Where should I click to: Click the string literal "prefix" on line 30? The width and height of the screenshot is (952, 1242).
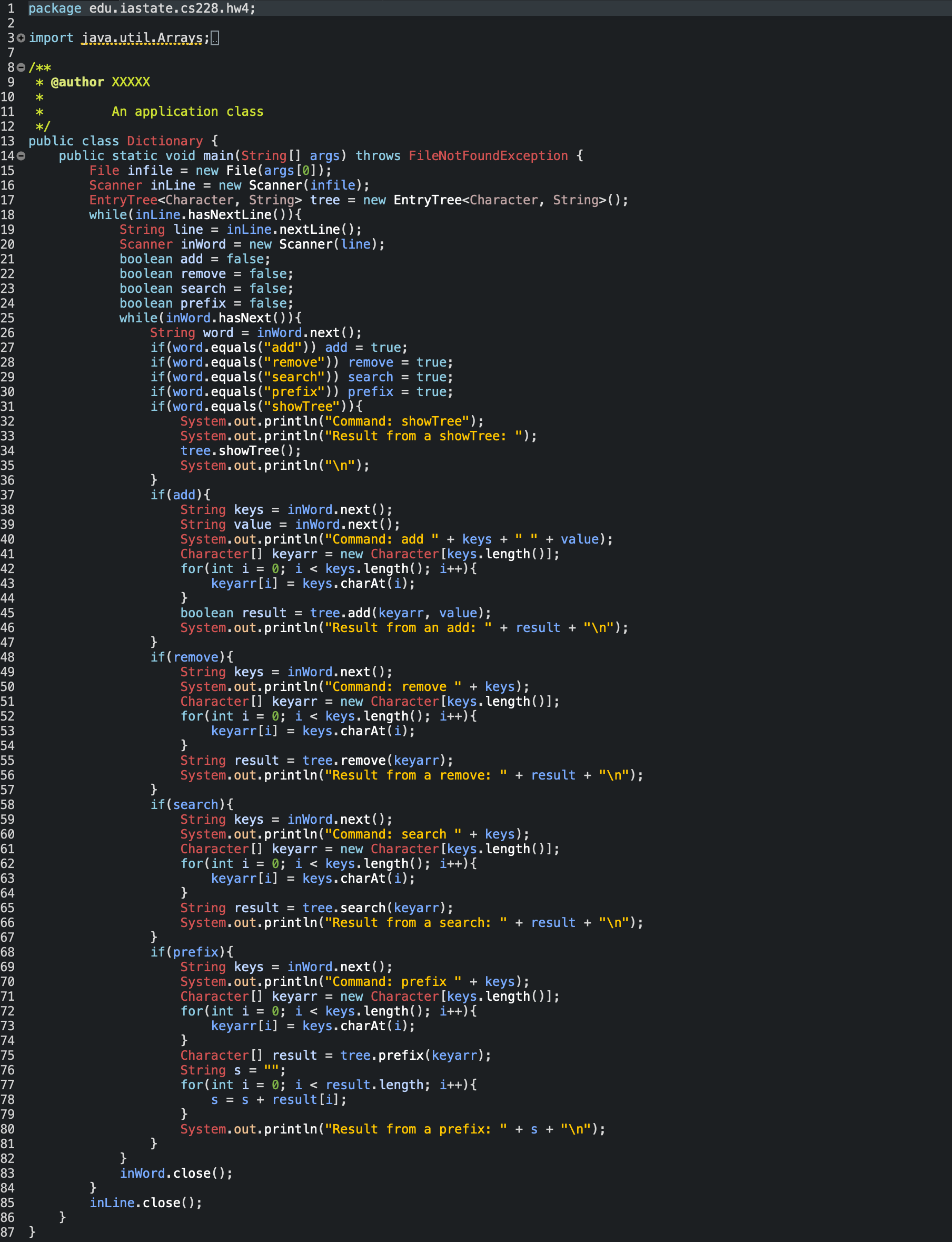coord(293,392)
